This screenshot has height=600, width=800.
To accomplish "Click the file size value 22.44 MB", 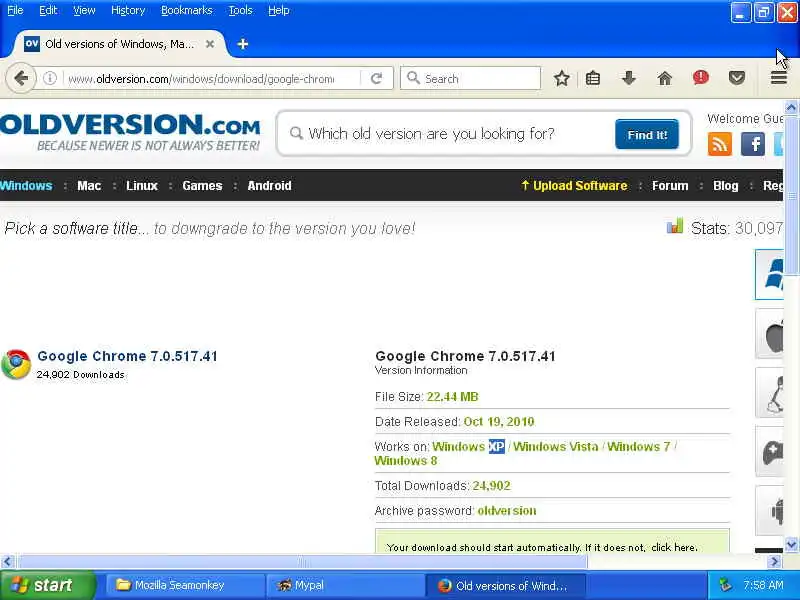I will pos(452,397).
